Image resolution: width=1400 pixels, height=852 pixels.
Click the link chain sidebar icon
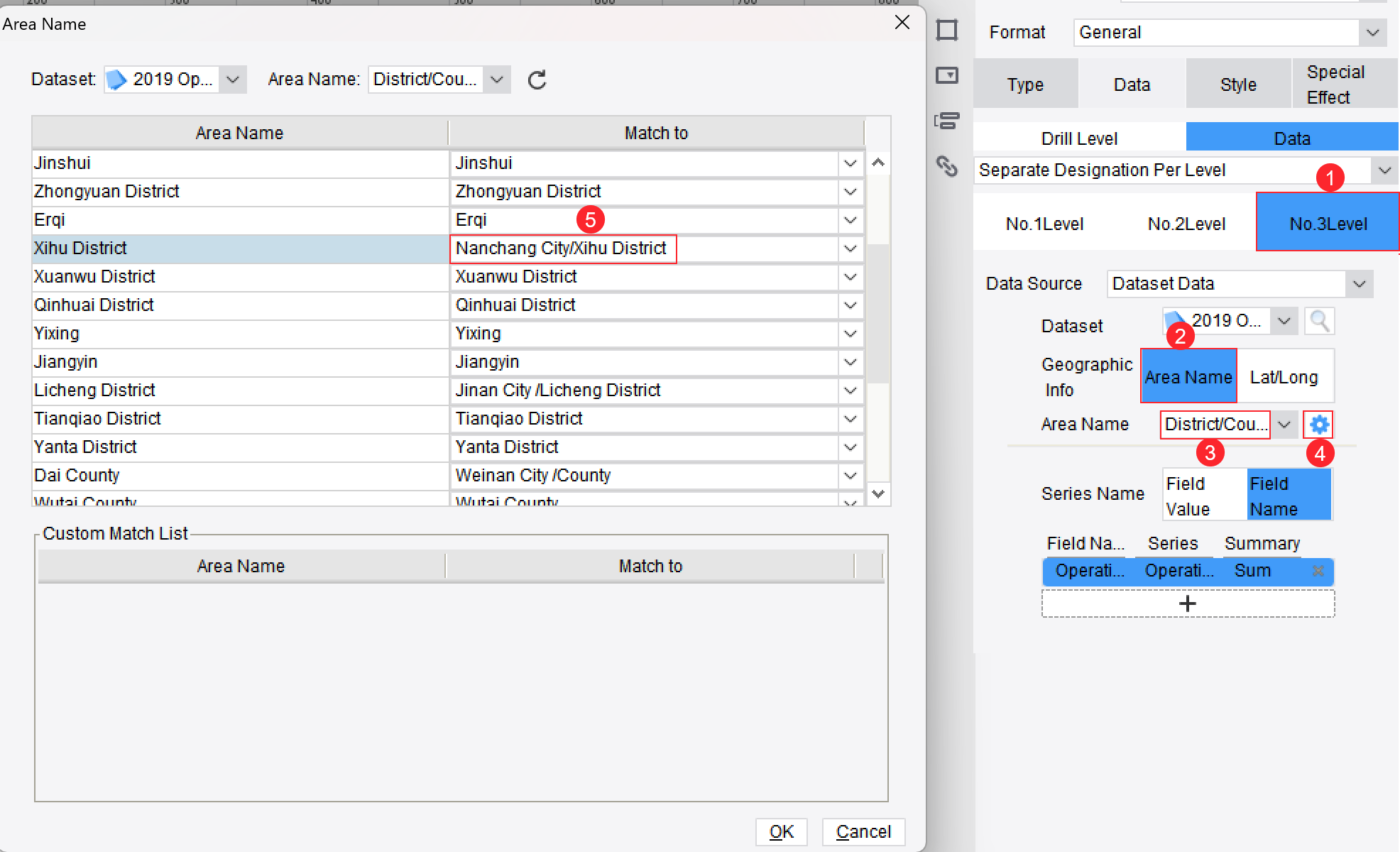(x=947, y=166)
